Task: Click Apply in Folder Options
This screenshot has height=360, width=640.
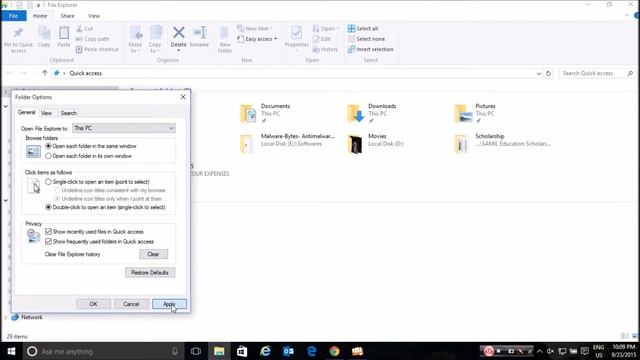Action: pos(169,304)
